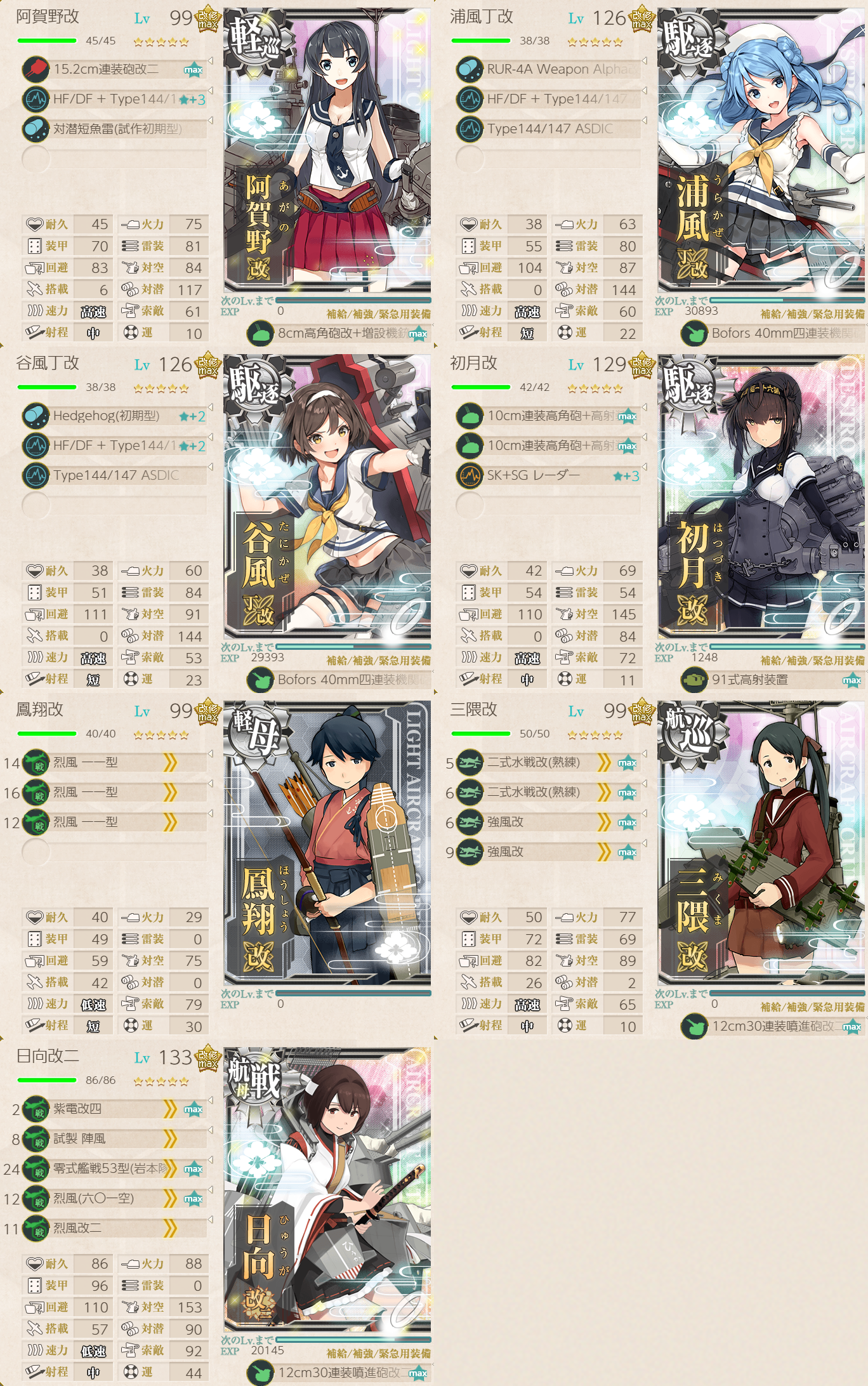Click 補給/補強/緊急用装備 label under 阿賀野改
This screenshot has height=1386, width=868.
(x=379, y=313)
